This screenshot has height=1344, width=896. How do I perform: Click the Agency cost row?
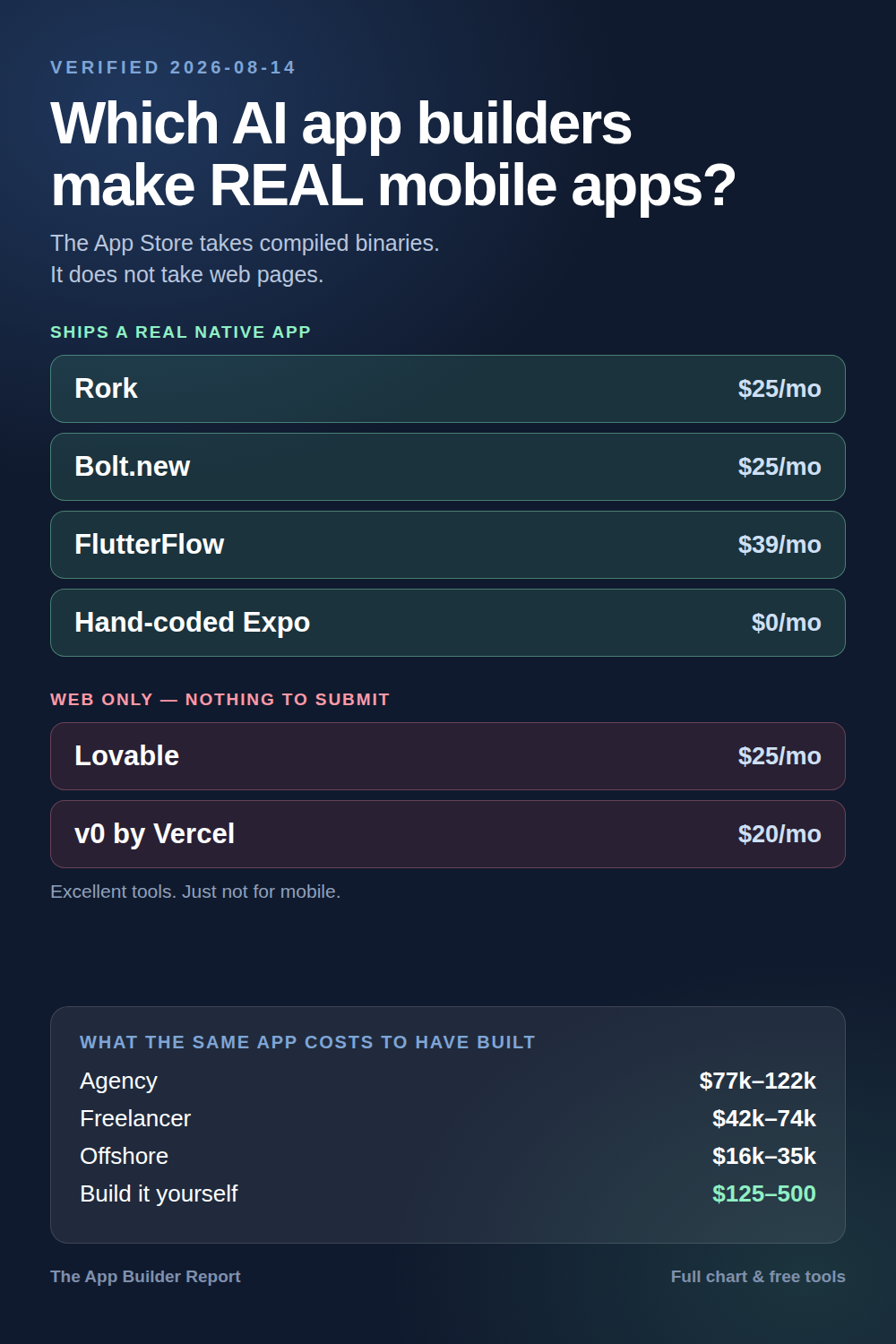(448, 1081)
